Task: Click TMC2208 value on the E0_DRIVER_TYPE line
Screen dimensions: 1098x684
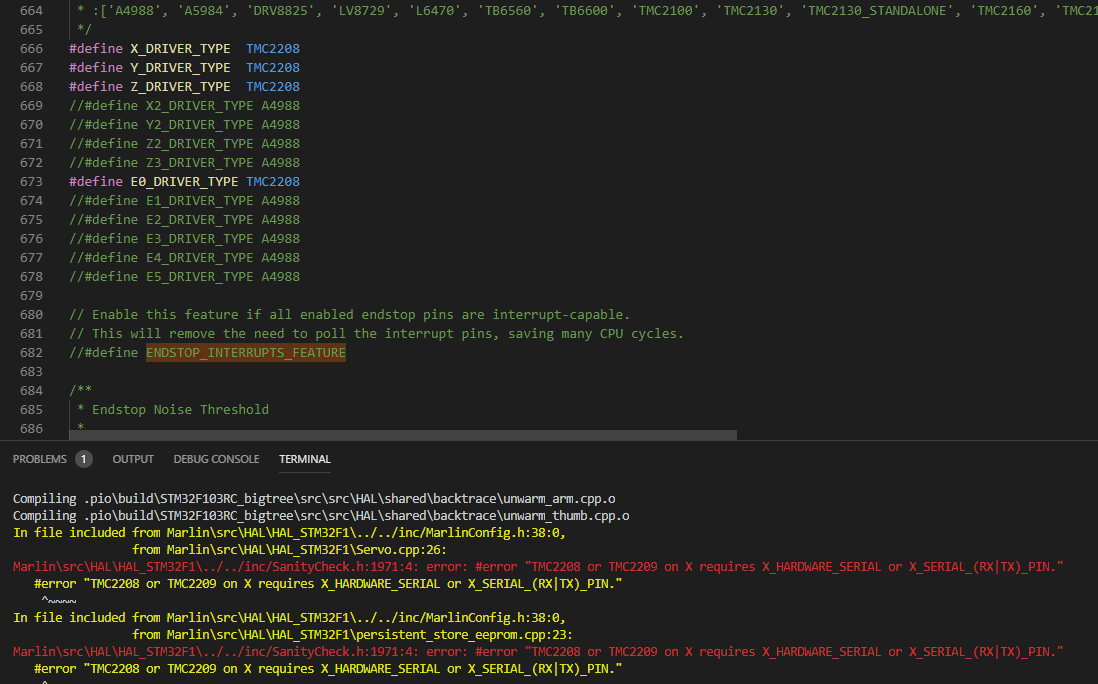Action: point(273,181)
